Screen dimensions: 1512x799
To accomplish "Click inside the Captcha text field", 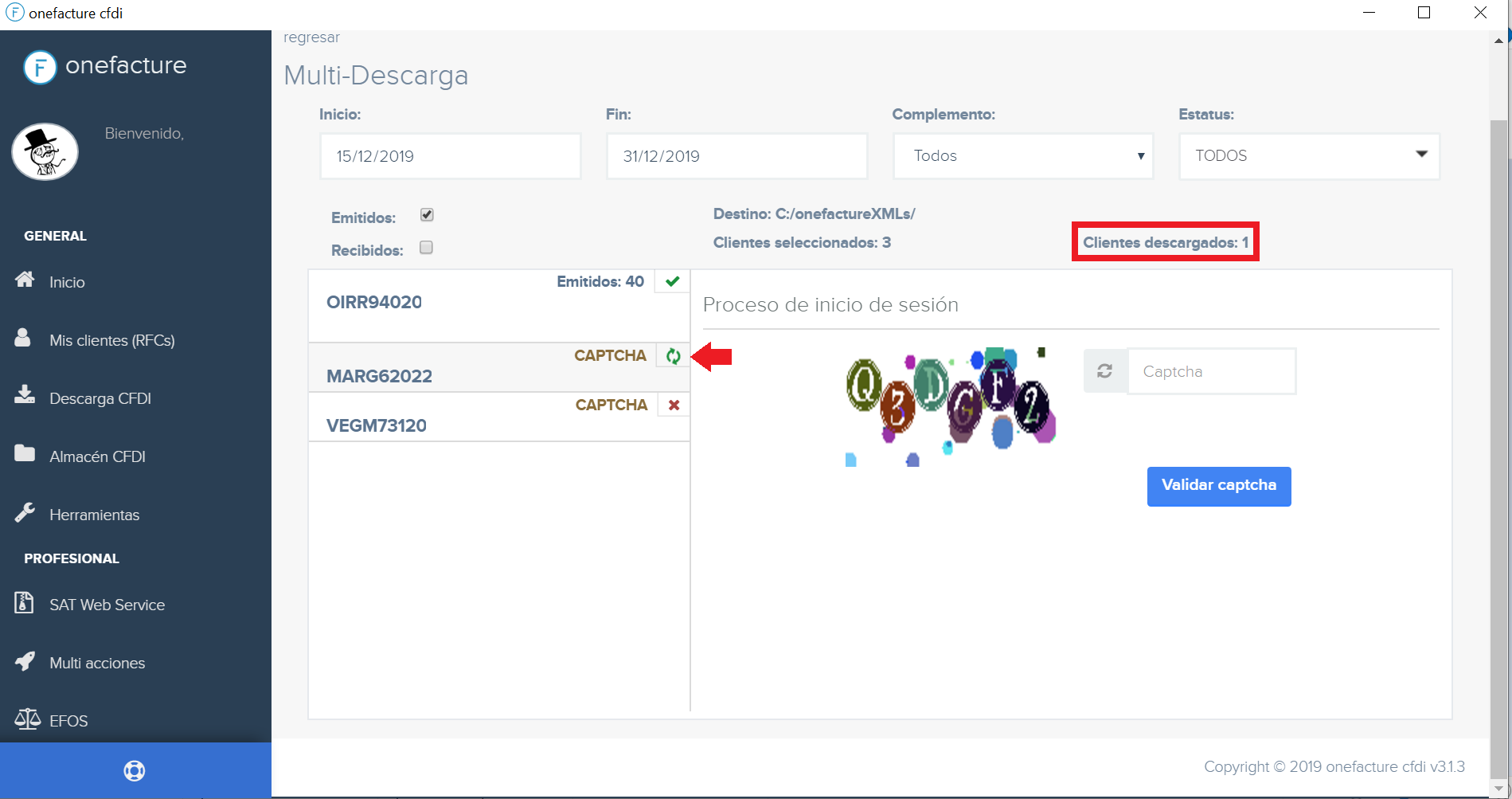I will tap(1211, 370).
